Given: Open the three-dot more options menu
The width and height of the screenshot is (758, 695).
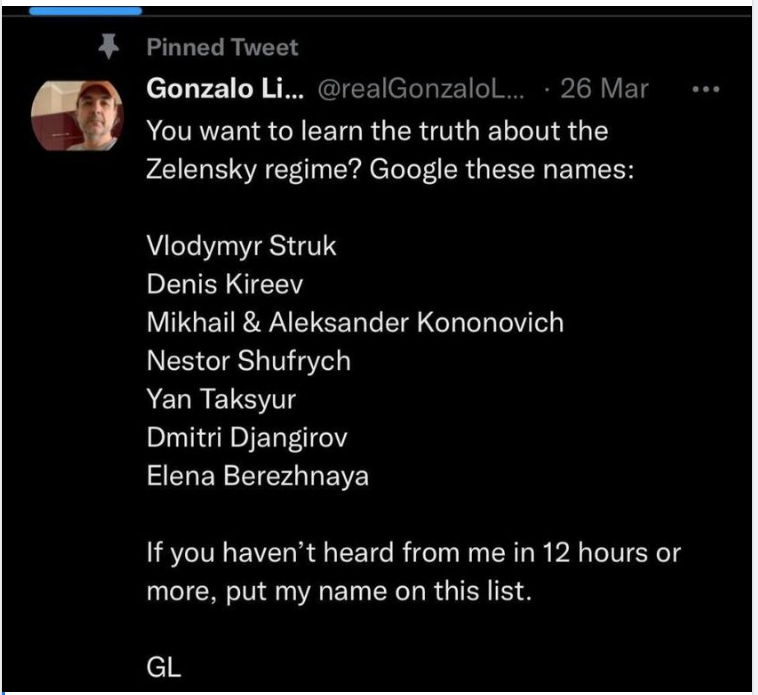Looking at the screenshot, I should click(x=706, y=89).
